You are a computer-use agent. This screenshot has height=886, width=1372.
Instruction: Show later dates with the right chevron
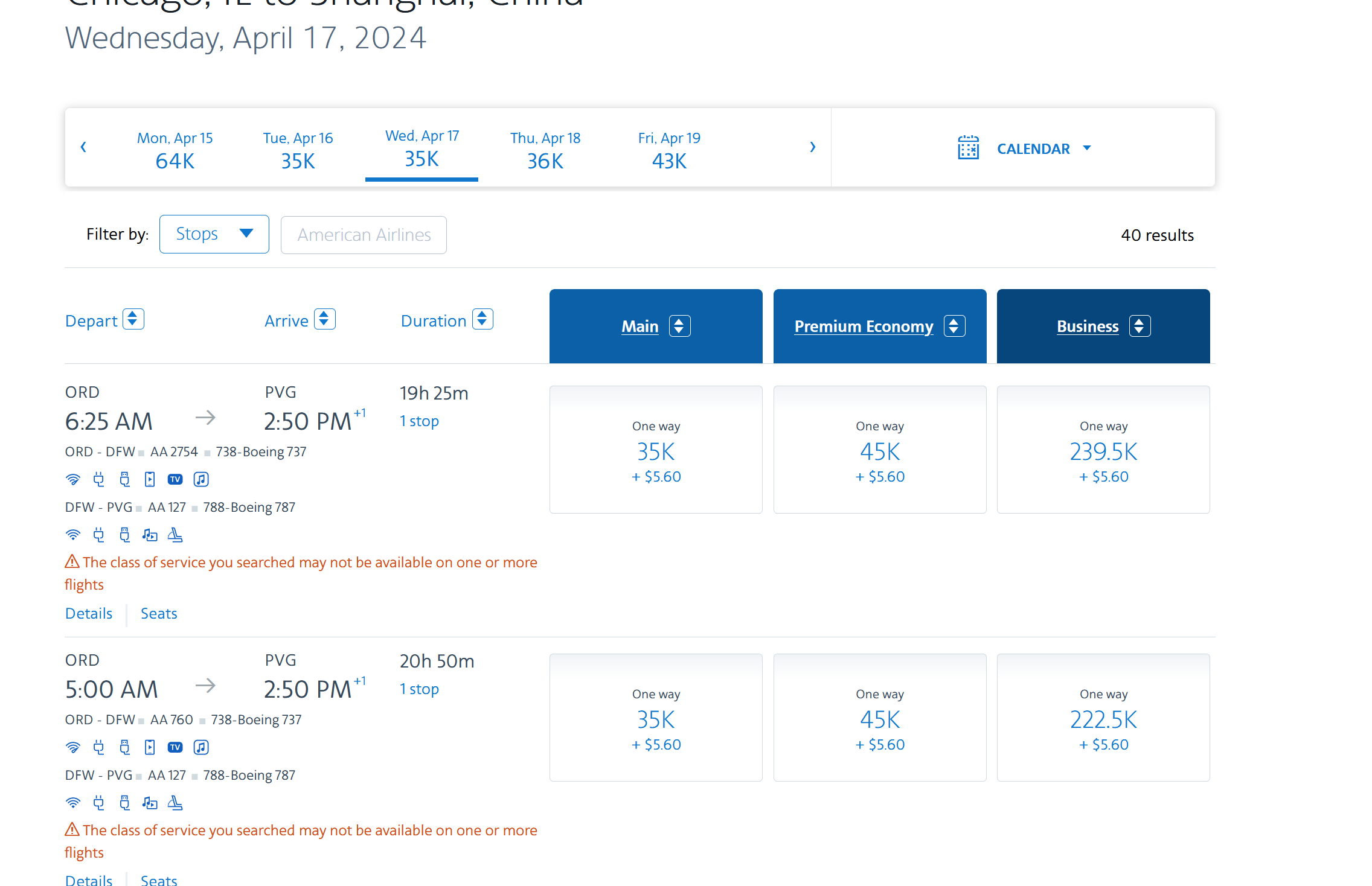point(812,147)
